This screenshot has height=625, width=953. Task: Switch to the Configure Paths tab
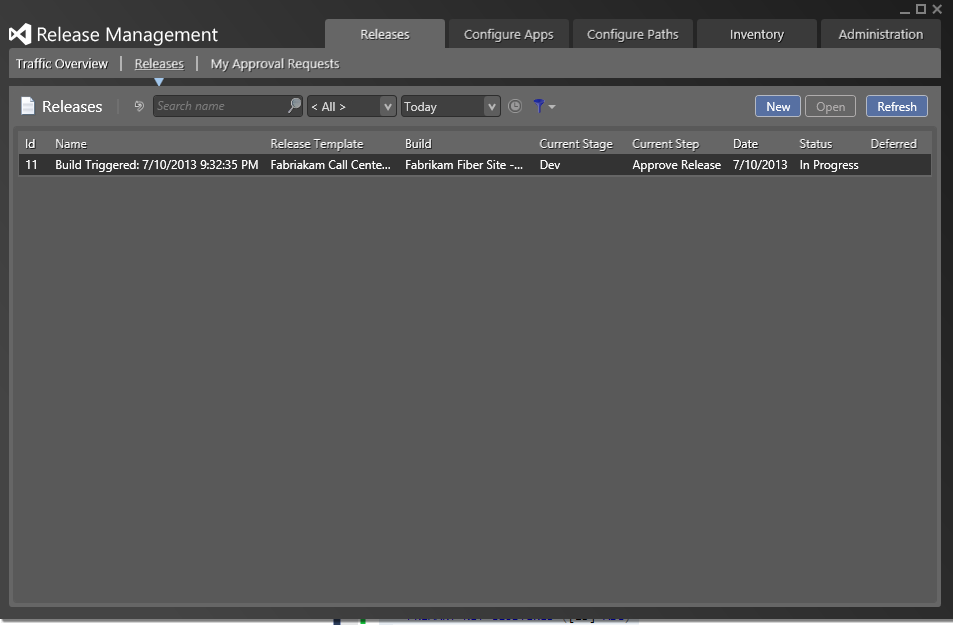click(633, 34)
